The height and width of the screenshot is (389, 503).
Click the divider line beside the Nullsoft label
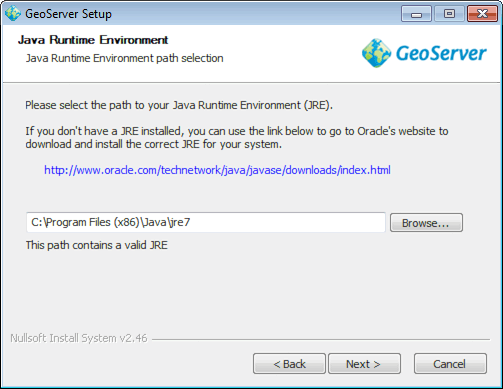click(321, 340)
